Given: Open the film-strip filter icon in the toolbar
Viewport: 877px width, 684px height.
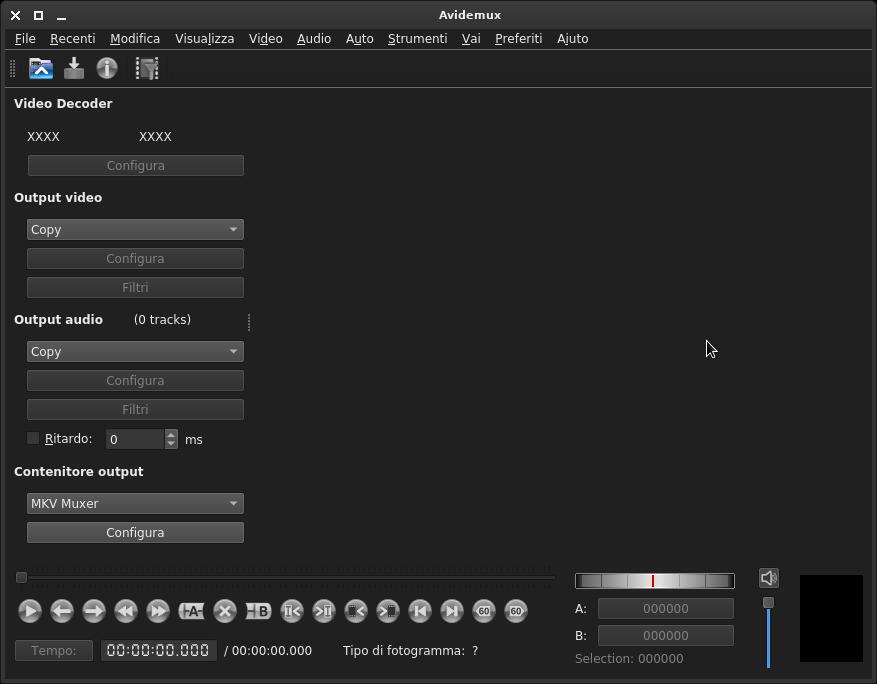Looking at the screenshot, I should click(x=147, y=68).
